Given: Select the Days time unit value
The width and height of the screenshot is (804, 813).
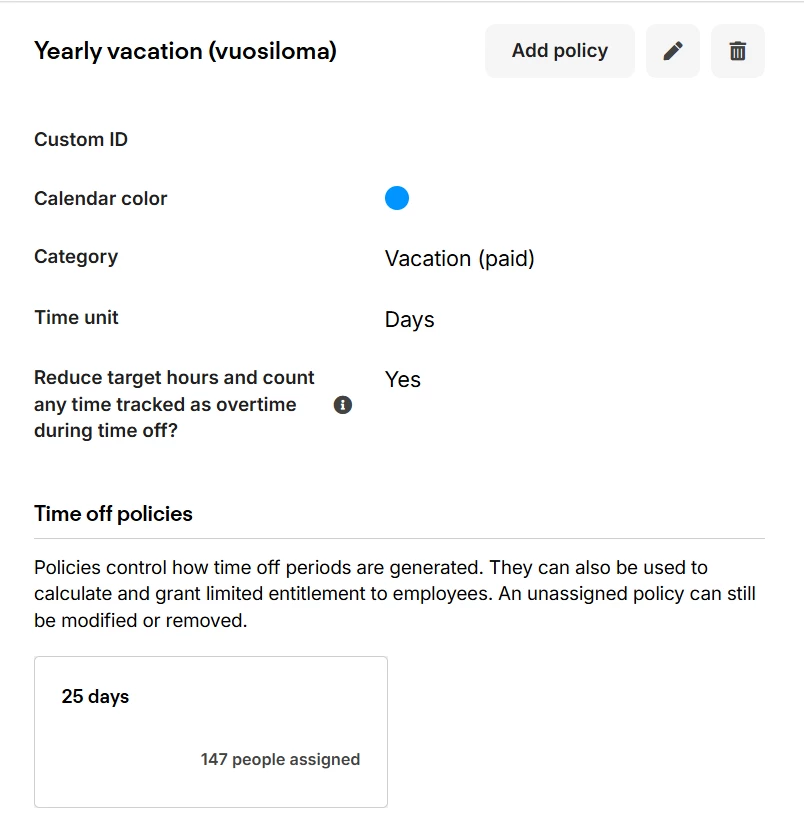Looking at the screenshot, I should click(409, 320).
